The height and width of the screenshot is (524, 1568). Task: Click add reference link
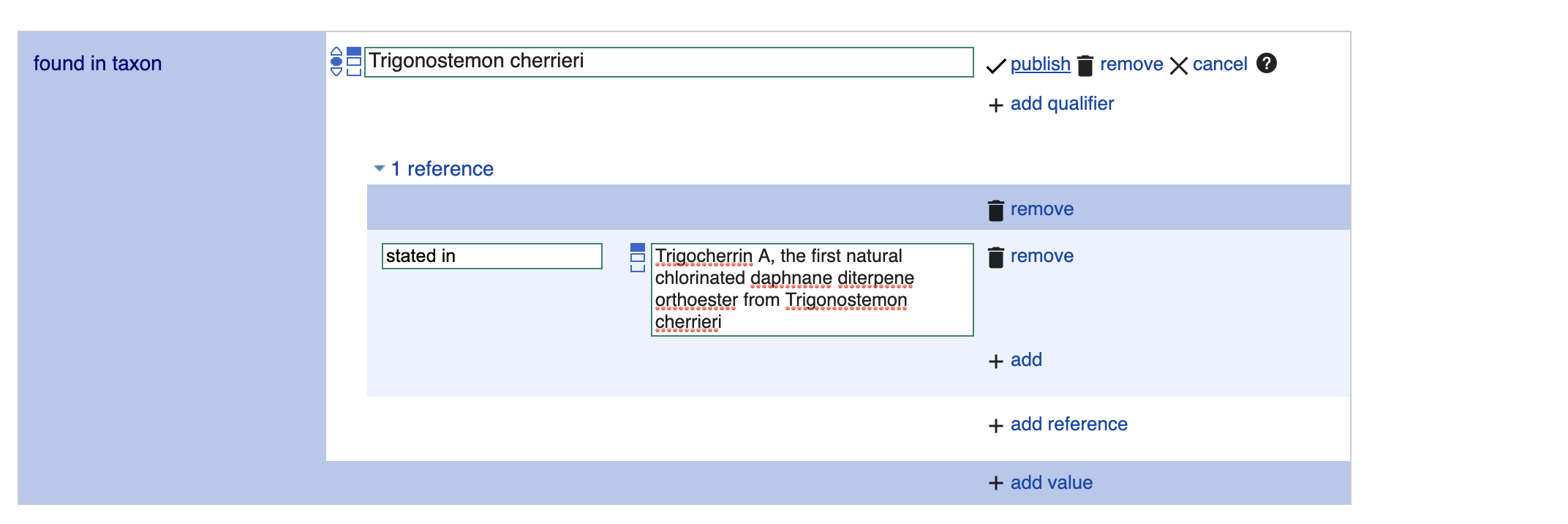tap(1068, 424)
